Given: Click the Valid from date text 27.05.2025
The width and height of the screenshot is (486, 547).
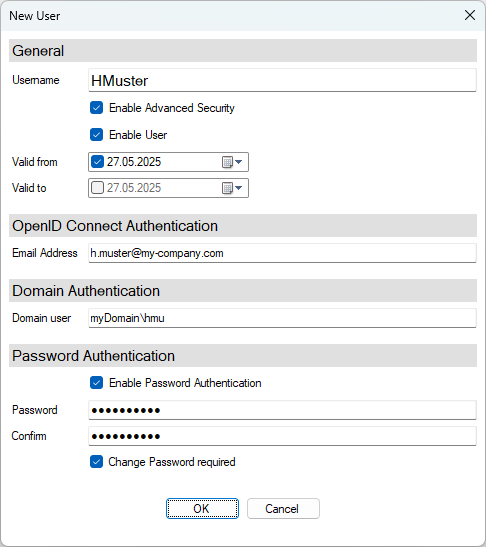Looking at the screenshot, I should pos(134,162).
